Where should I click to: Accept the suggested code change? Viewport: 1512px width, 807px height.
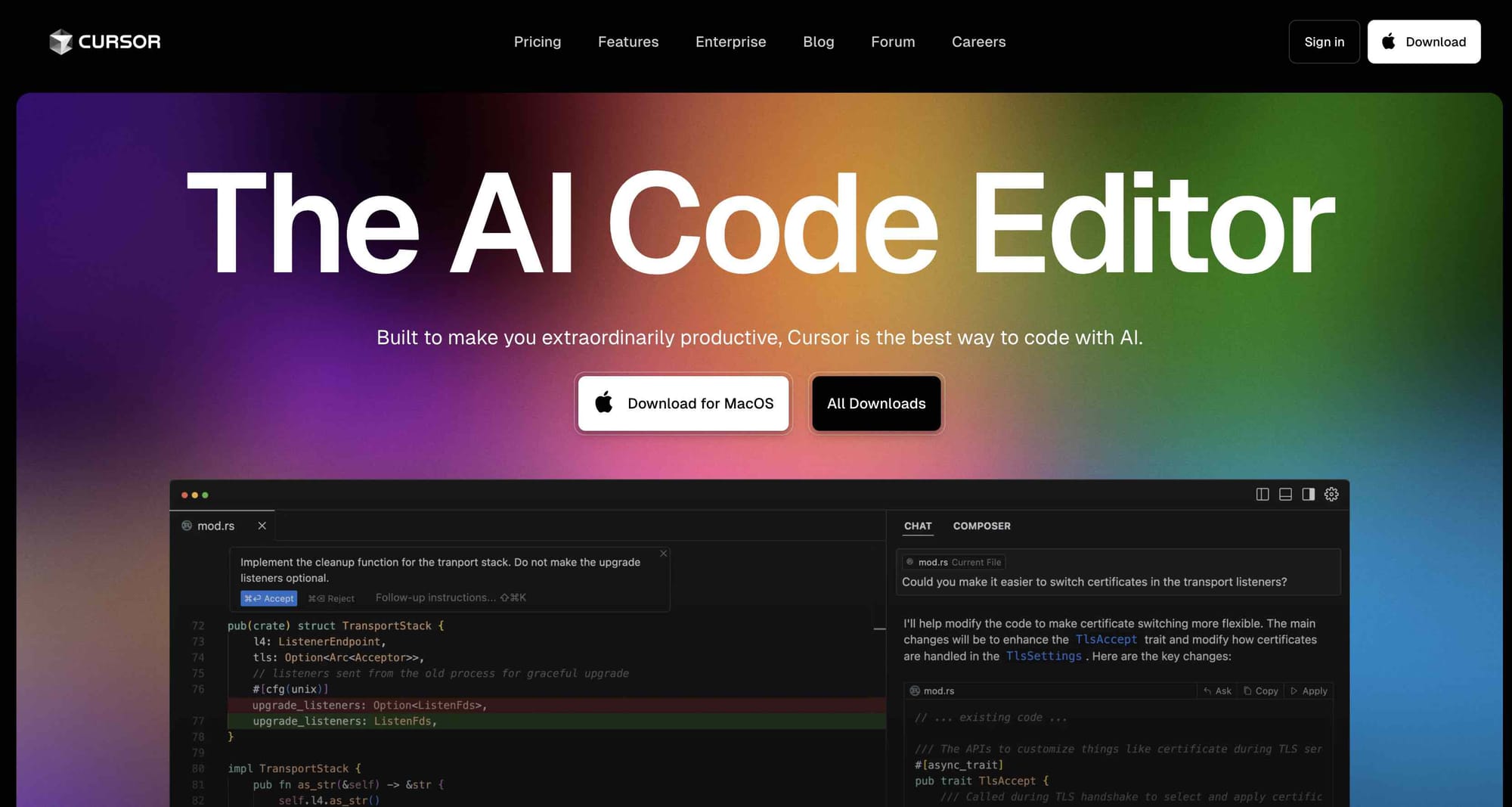tap(269, 598)
